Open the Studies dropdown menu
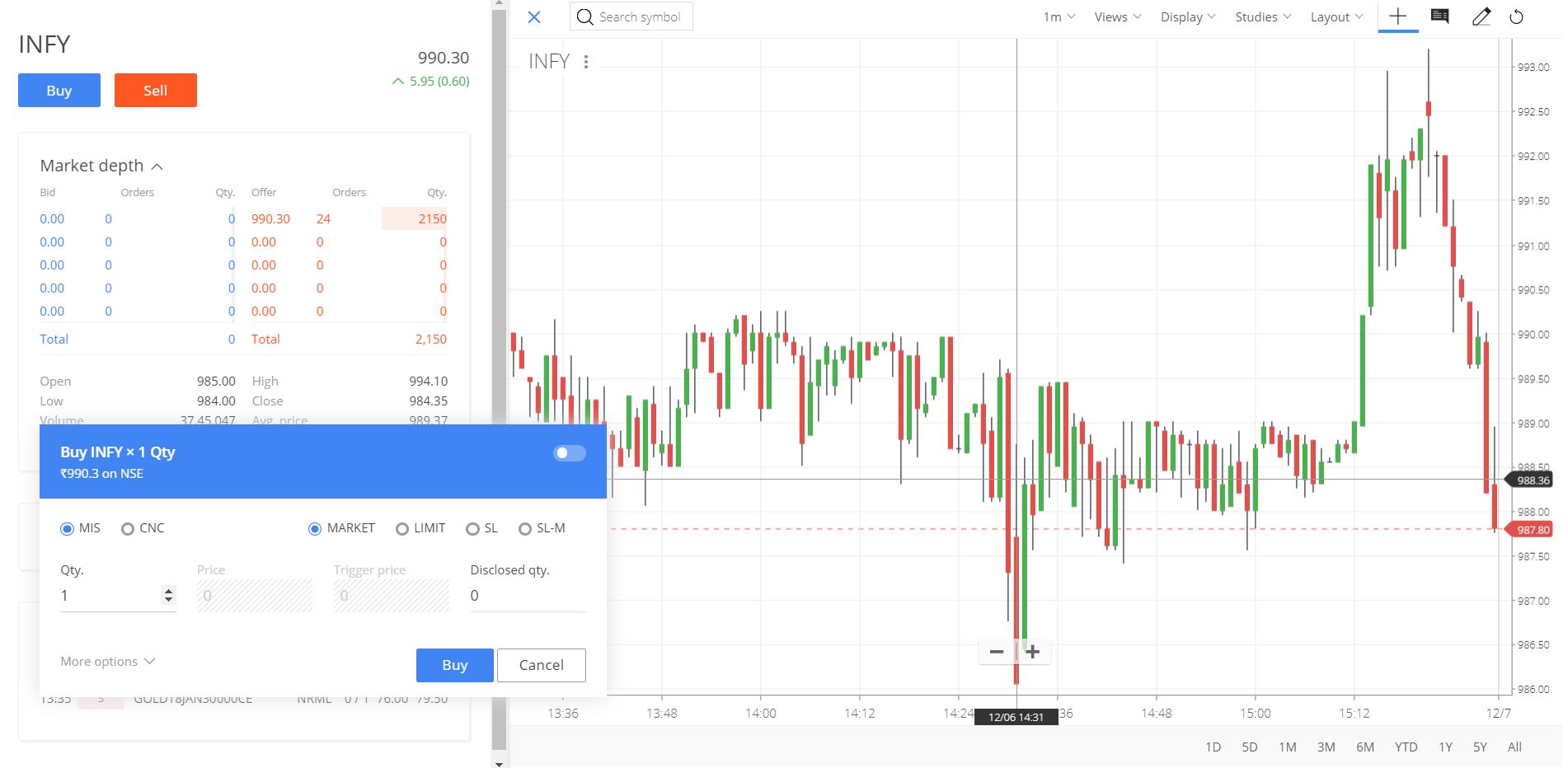This screenshot has height=768, width=1568. click(x=1263, y=16)
